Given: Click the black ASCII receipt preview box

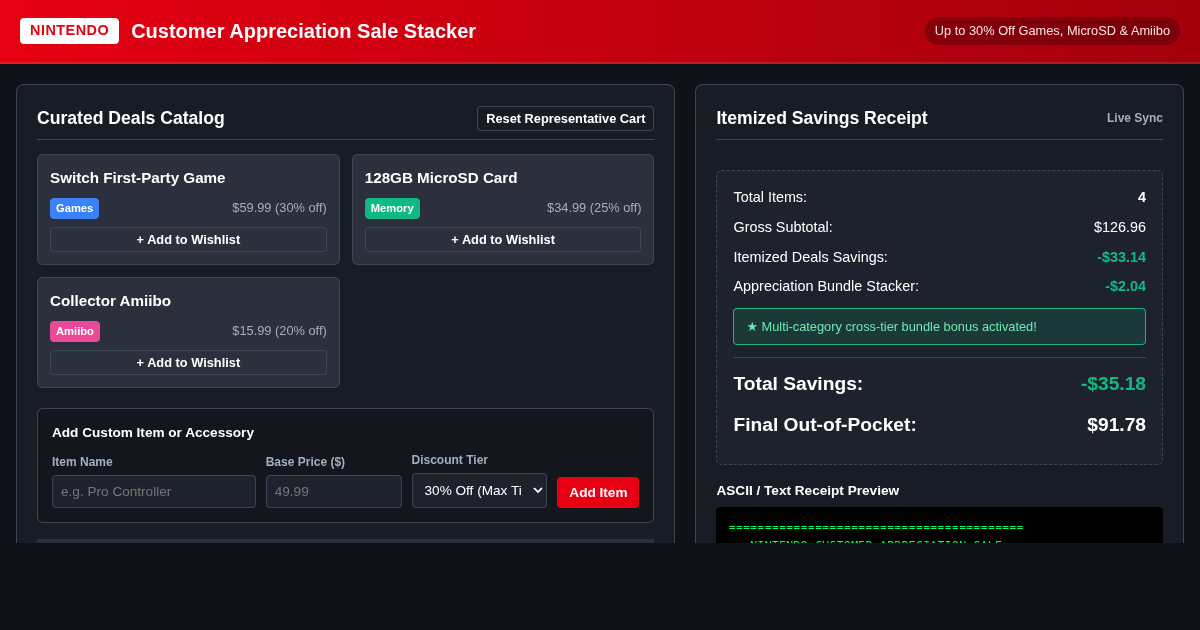Looking at the screenshot, I should point(939,525).
